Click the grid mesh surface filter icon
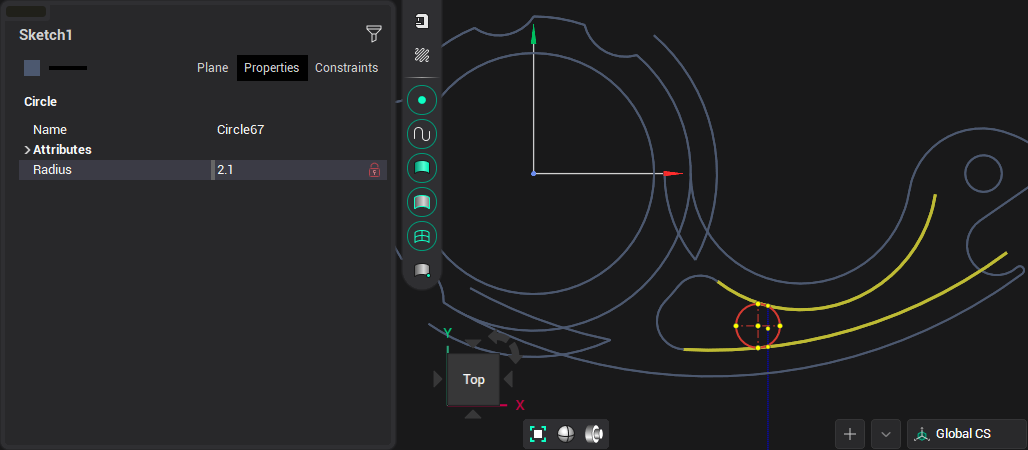This screenshot has width=1028, height=450. tap(422, 236)
